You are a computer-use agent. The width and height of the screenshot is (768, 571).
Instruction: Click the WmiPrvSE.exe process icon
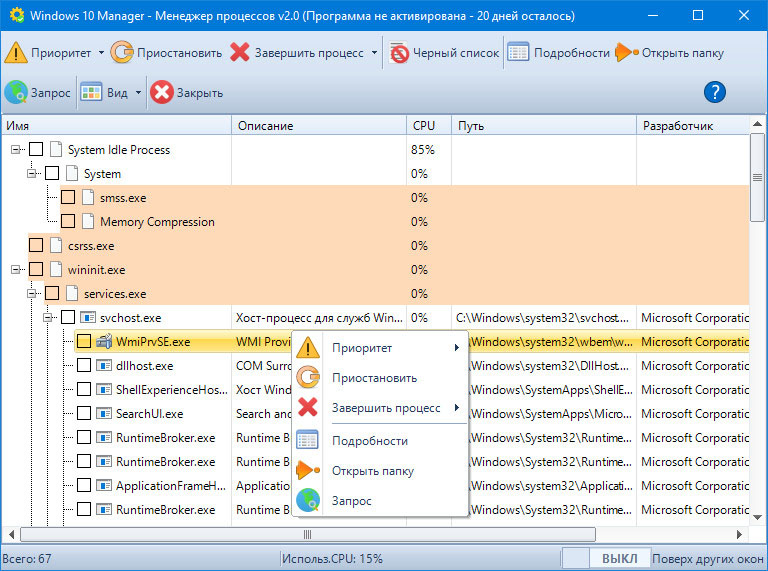pyautogui.click(x=104, y=341)
